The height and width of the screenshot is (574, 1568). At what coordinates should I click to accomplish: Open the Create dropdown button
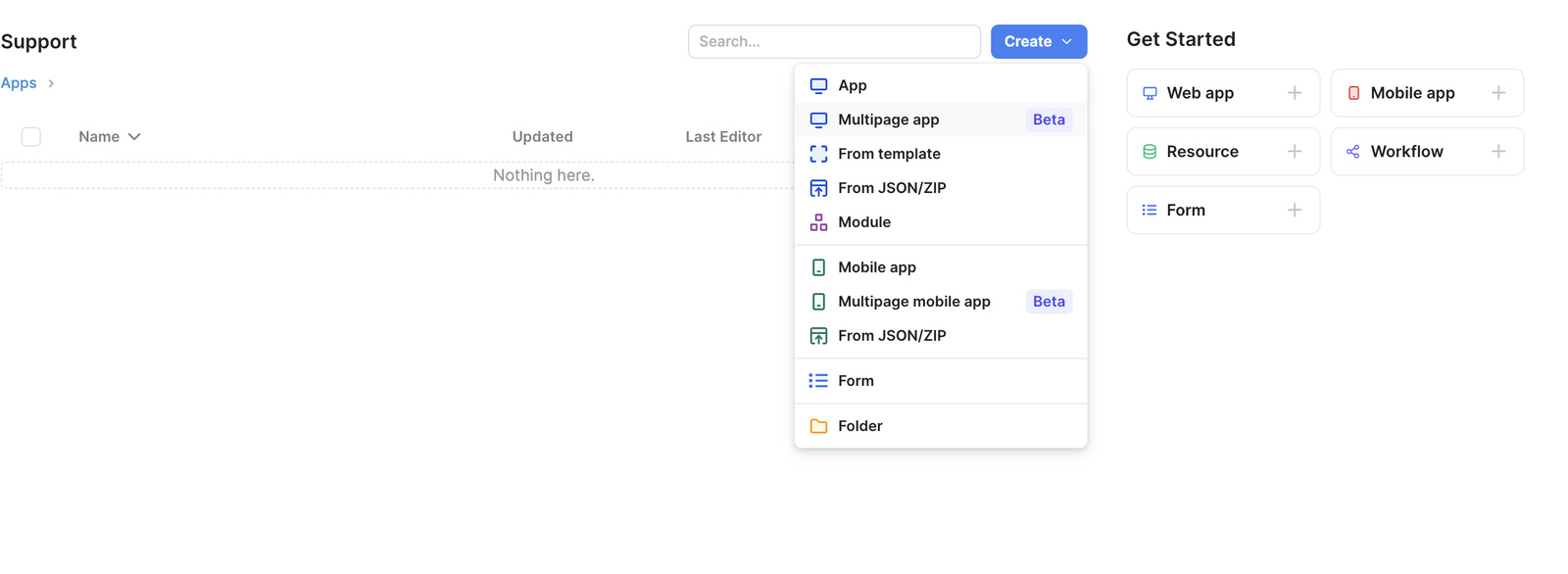[1038, 41]
